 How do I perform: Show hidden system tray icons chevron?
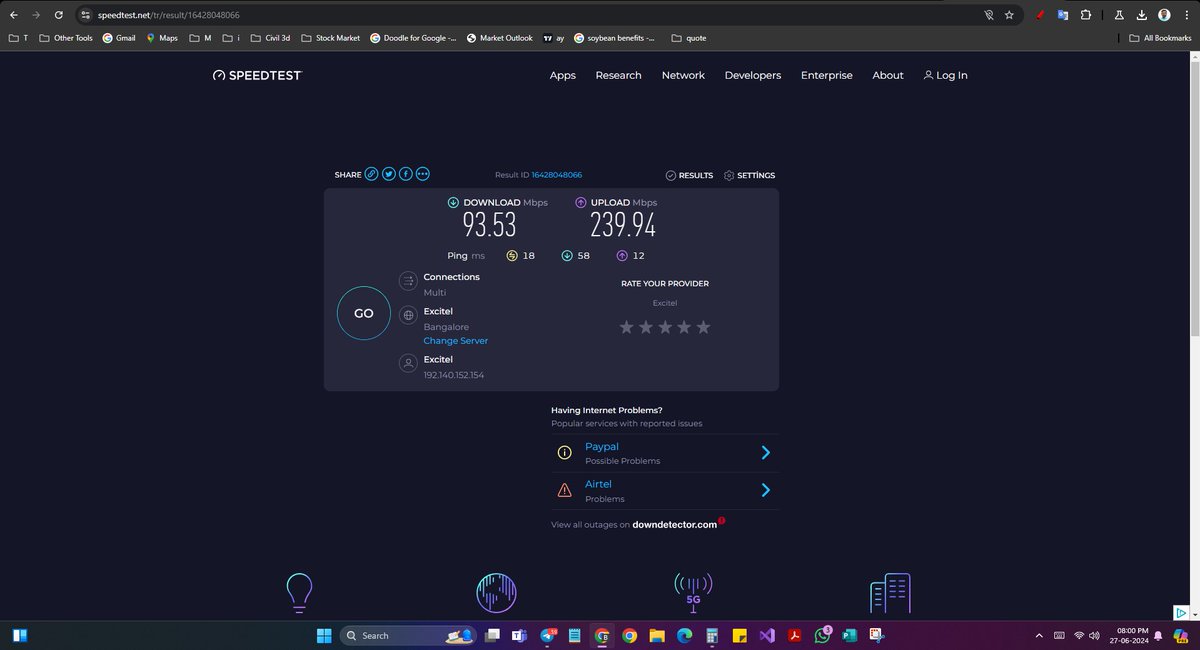1039,635
